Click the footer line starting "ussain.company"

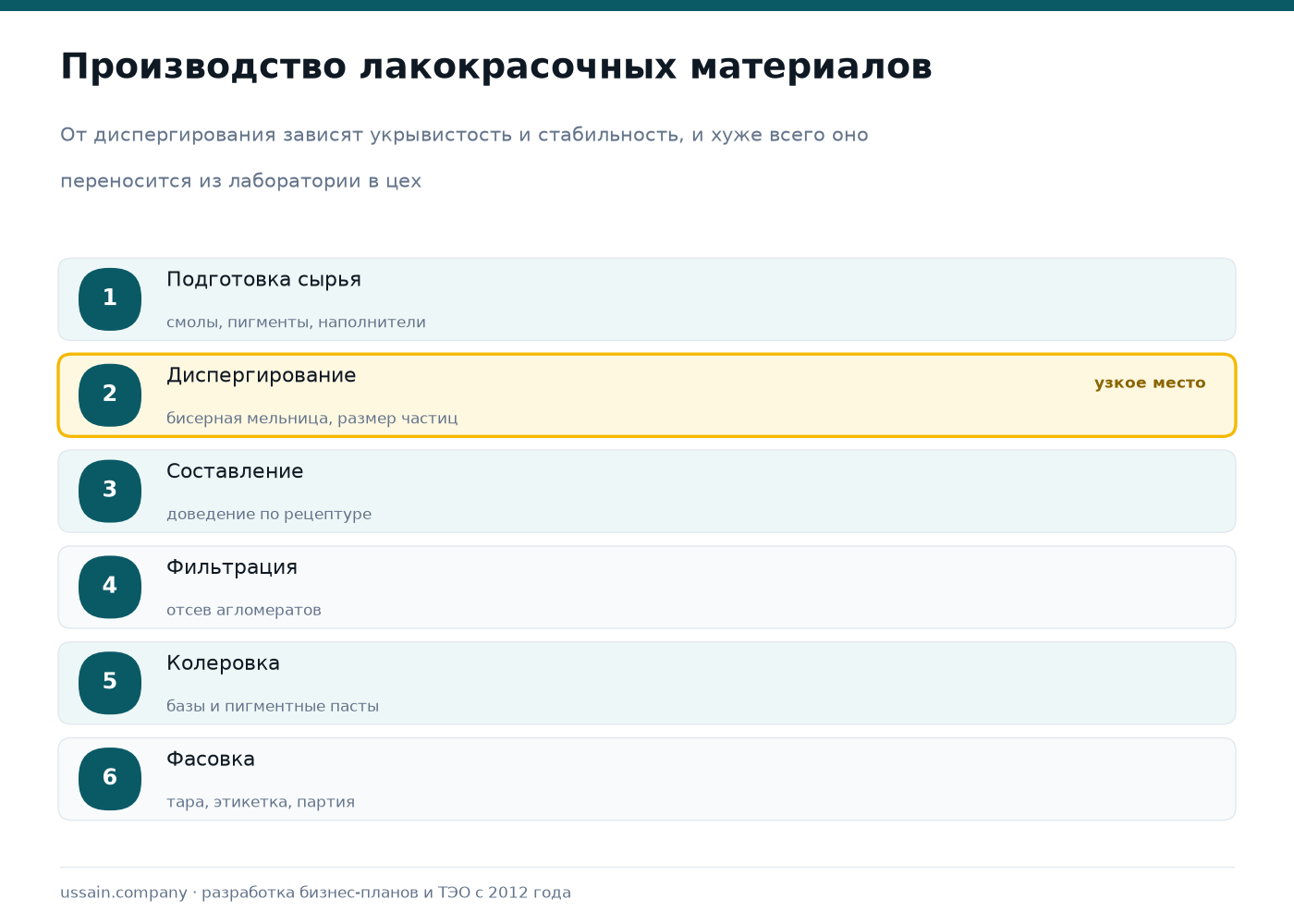tap(315, 893)
